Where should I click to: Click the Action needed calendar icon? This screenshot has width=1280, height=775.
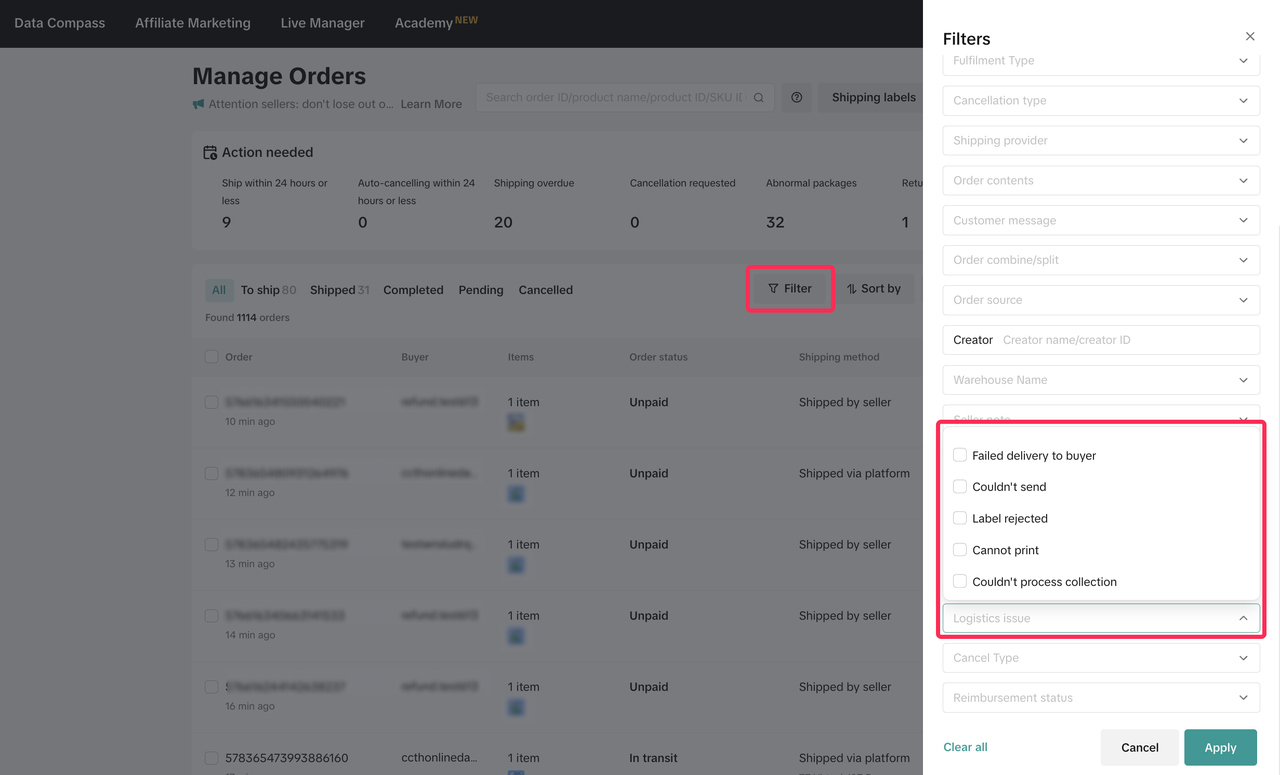tap(210, 153)
